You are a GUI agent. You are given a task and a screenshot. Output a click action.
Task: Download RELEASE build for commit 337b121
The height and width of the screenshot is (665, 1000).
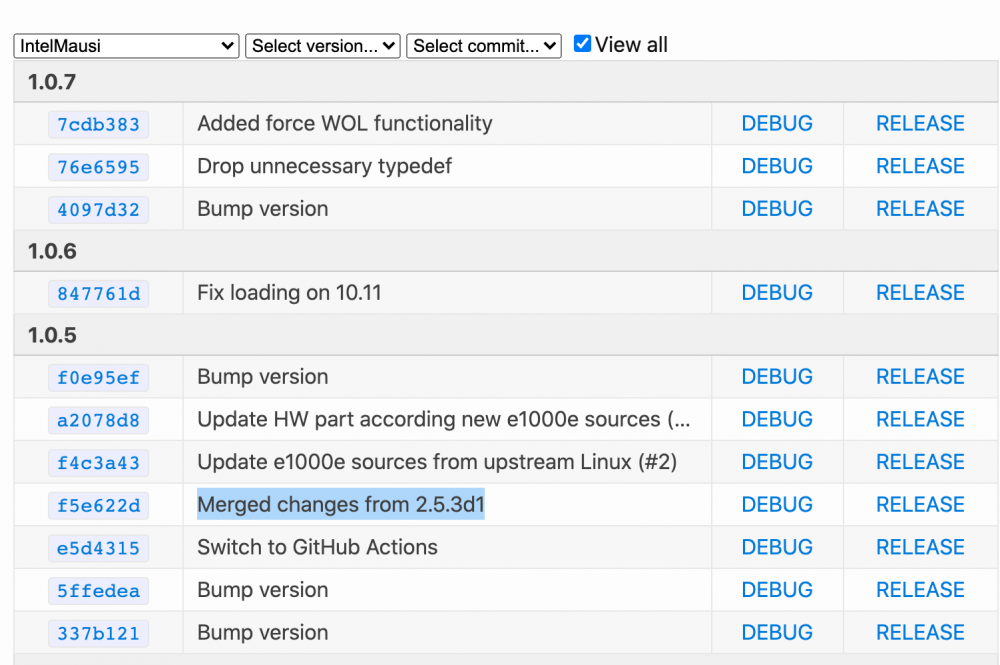[x=920, y=632]
